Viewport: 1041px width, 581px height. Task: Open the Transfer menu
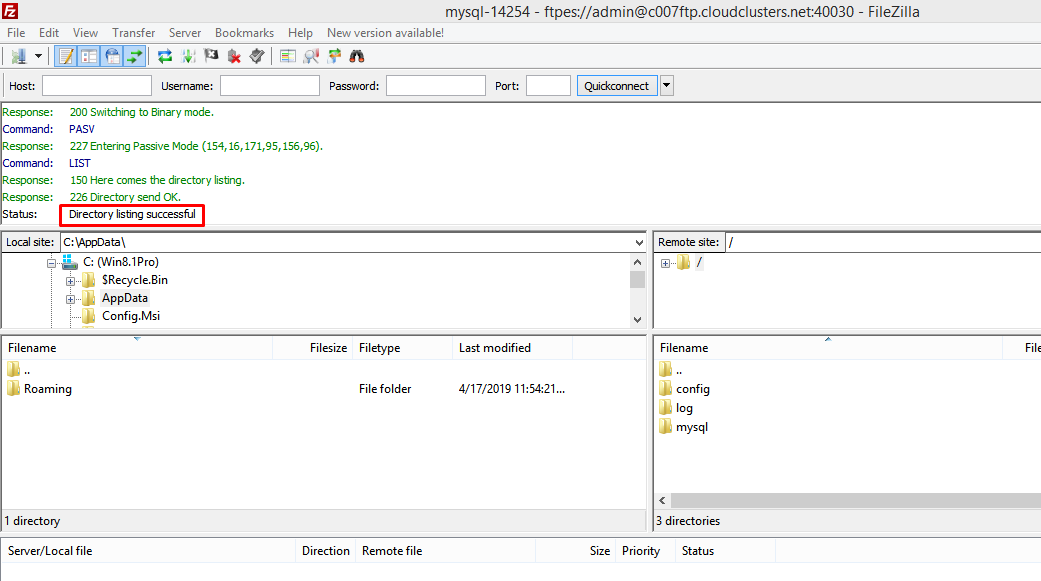click(x=133, y=33)
